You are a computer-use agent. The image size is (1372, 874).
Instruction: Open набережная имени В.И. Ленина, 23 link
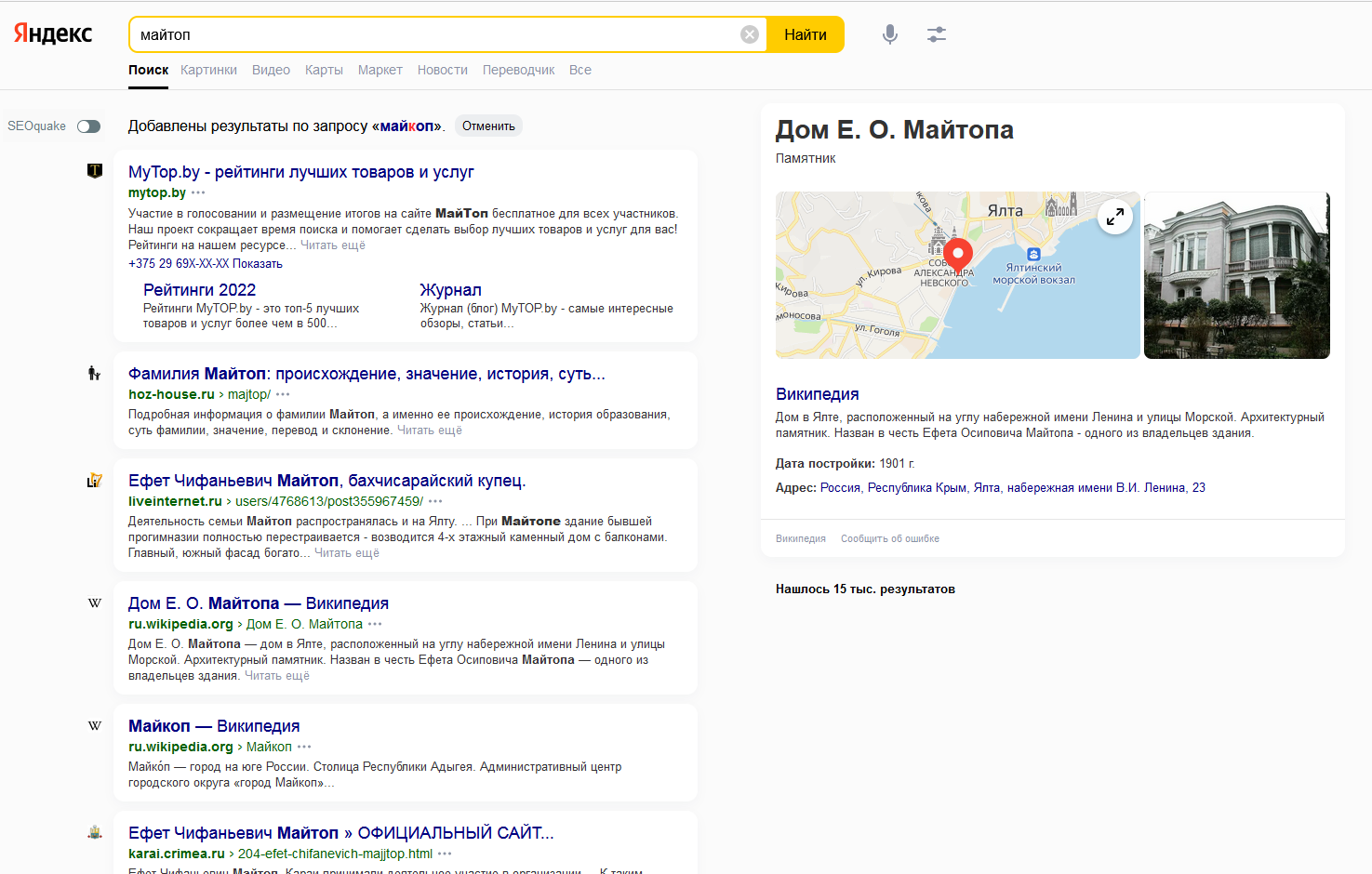[x=1106, y=487]
